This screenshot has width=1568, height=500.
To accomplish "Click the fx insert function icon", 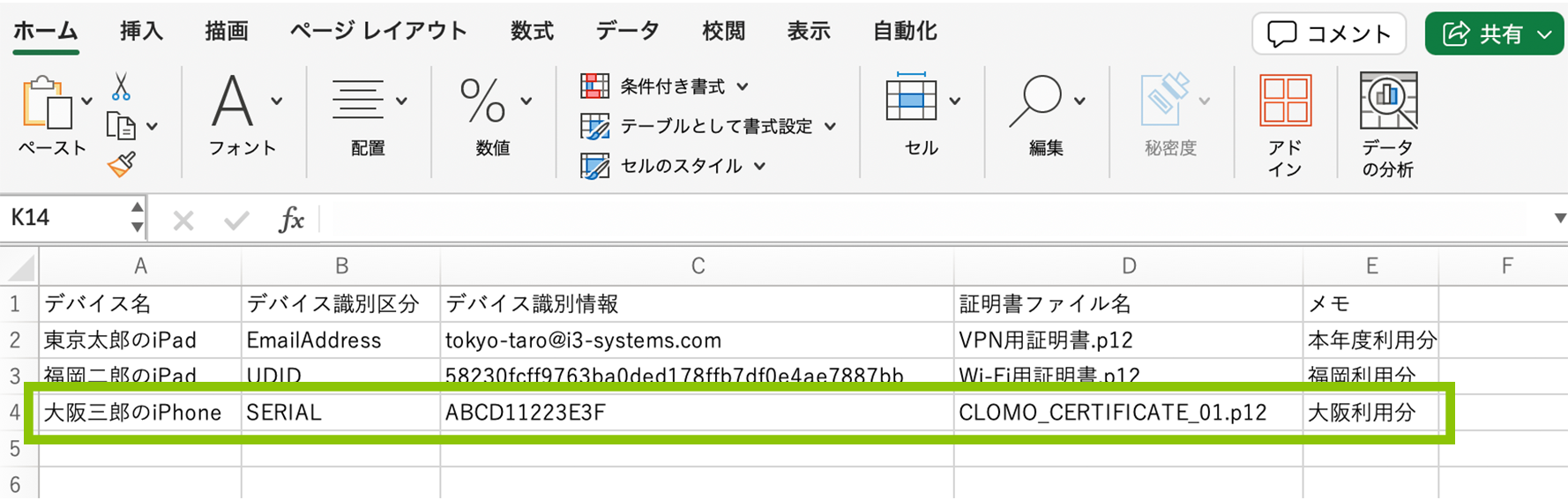I will click(x=291, y=220).
